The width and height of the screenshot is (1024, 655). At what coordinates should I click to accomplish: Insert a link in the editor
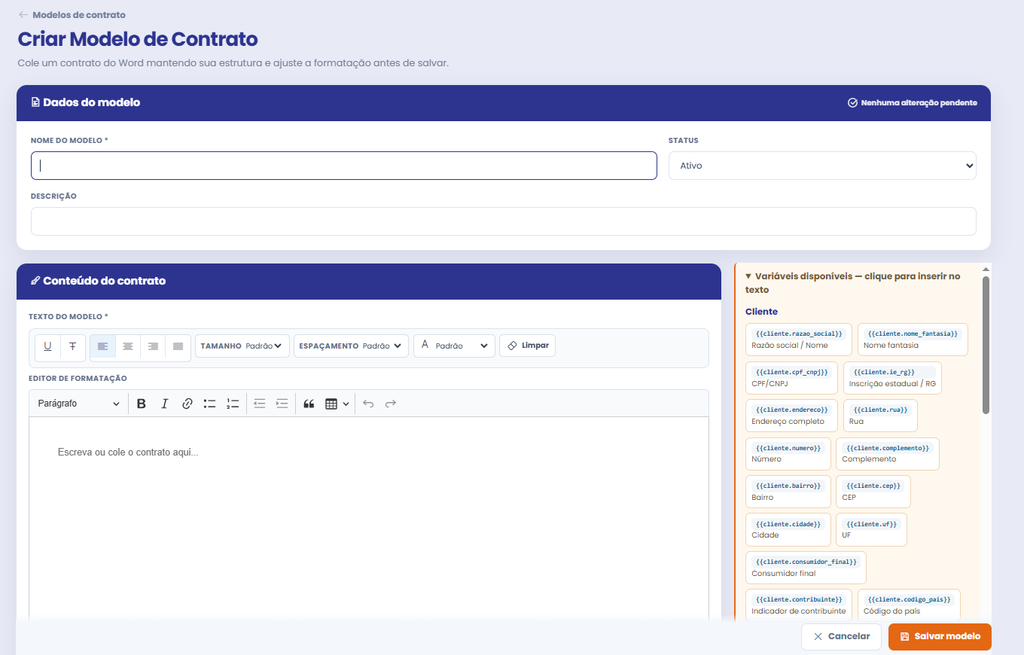pyautogui.click(x=187, y=404)
